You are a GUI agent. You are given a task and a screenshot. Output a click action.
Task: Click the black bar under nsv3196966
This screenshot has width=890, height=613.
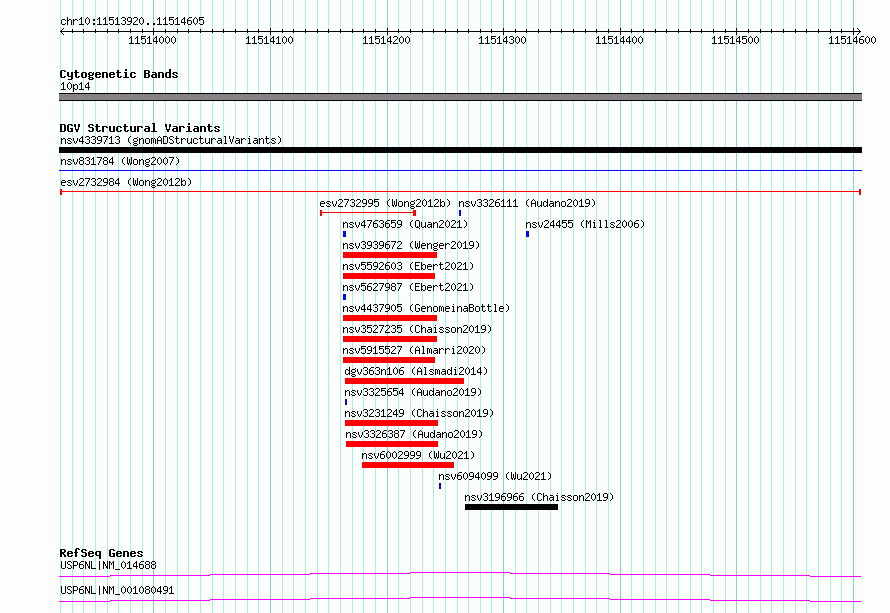coord(511,507)
